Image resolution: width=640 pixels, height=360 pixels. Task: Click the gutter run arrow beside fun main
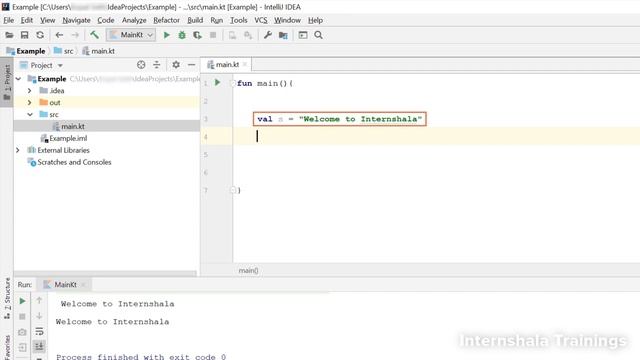218,83
